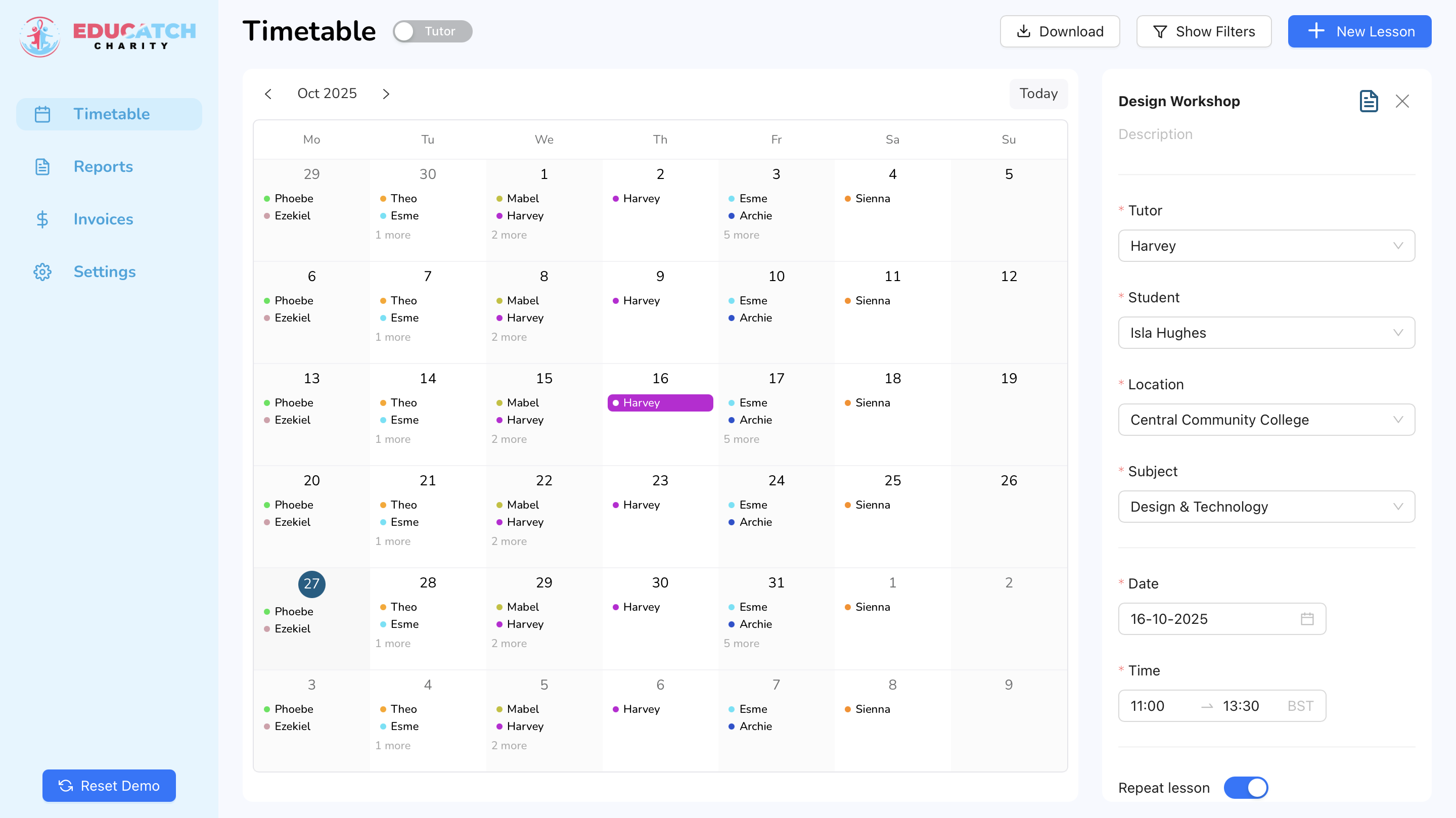This screenshot has width=1456, height=818.
Task: Close the Design Workshop panel
Action: pyautogui.click(x=1403, y=101)
